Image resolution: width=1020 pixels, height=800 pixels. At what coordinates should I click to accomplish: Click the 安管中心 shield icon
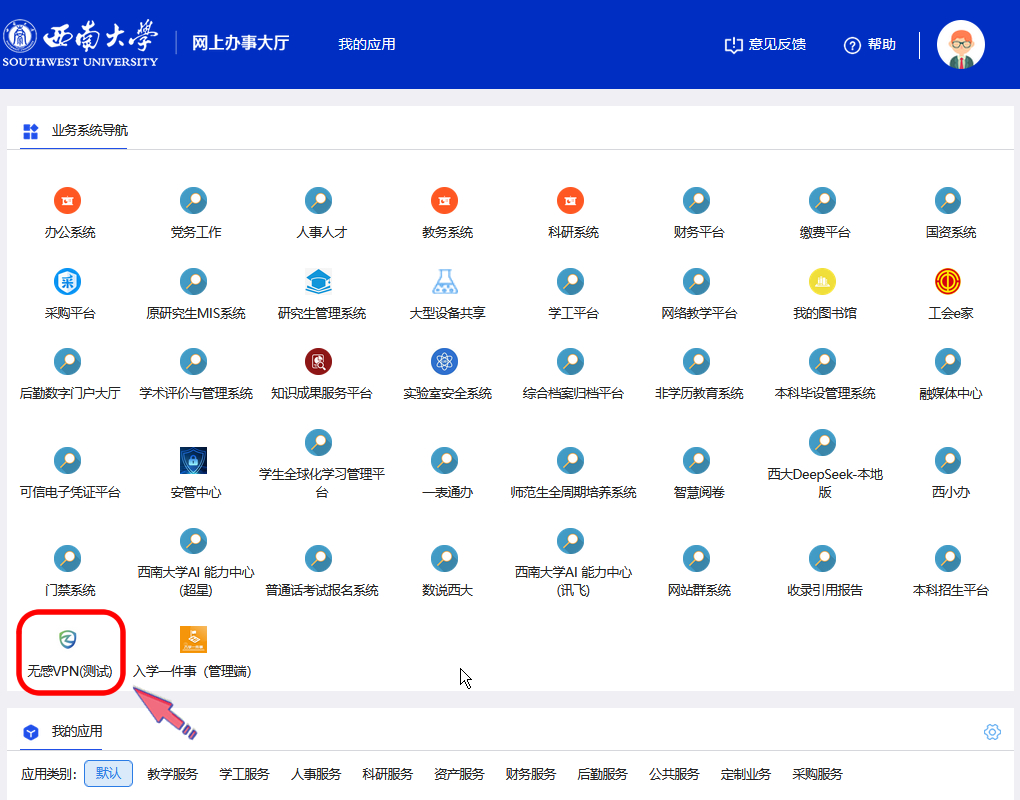(194, 461)
